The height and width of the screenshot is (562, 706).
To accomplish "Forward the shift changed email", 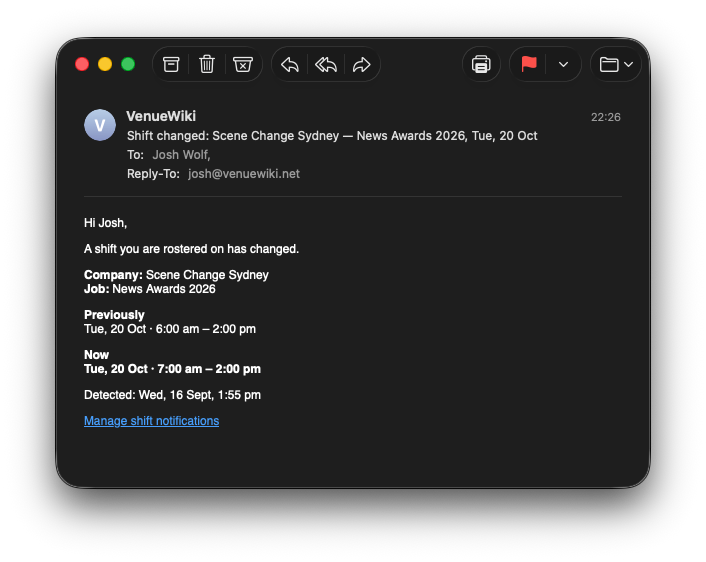I will [x=362, y=65].
